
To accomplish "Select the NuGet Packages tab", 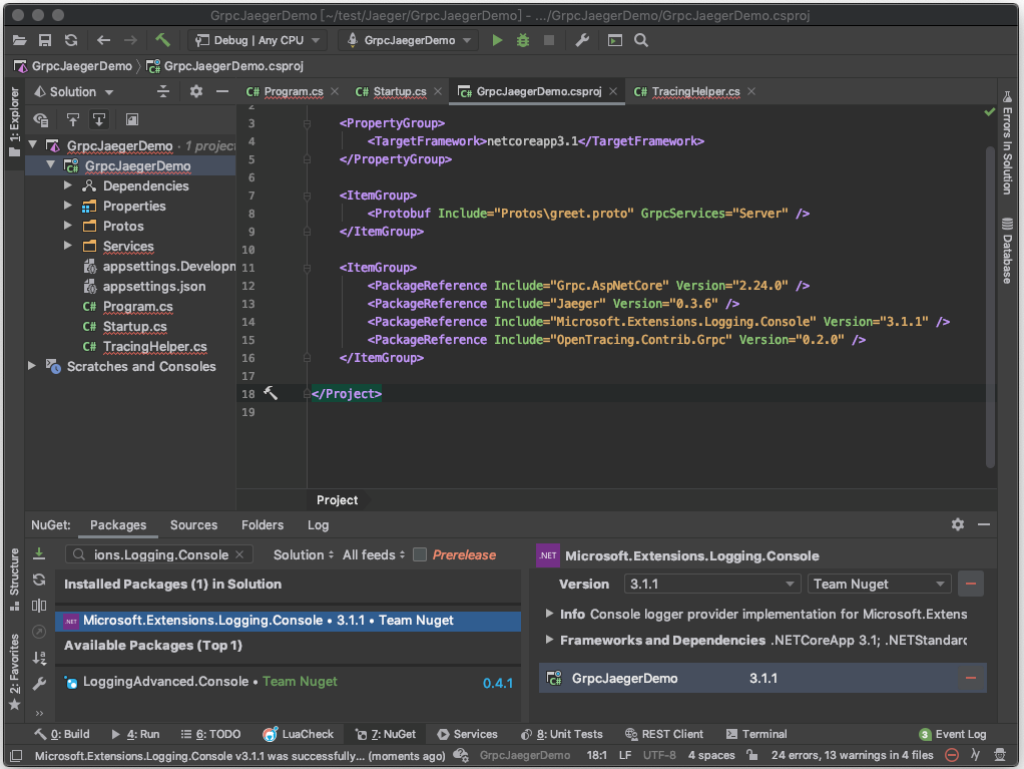I will coord(118,525).
